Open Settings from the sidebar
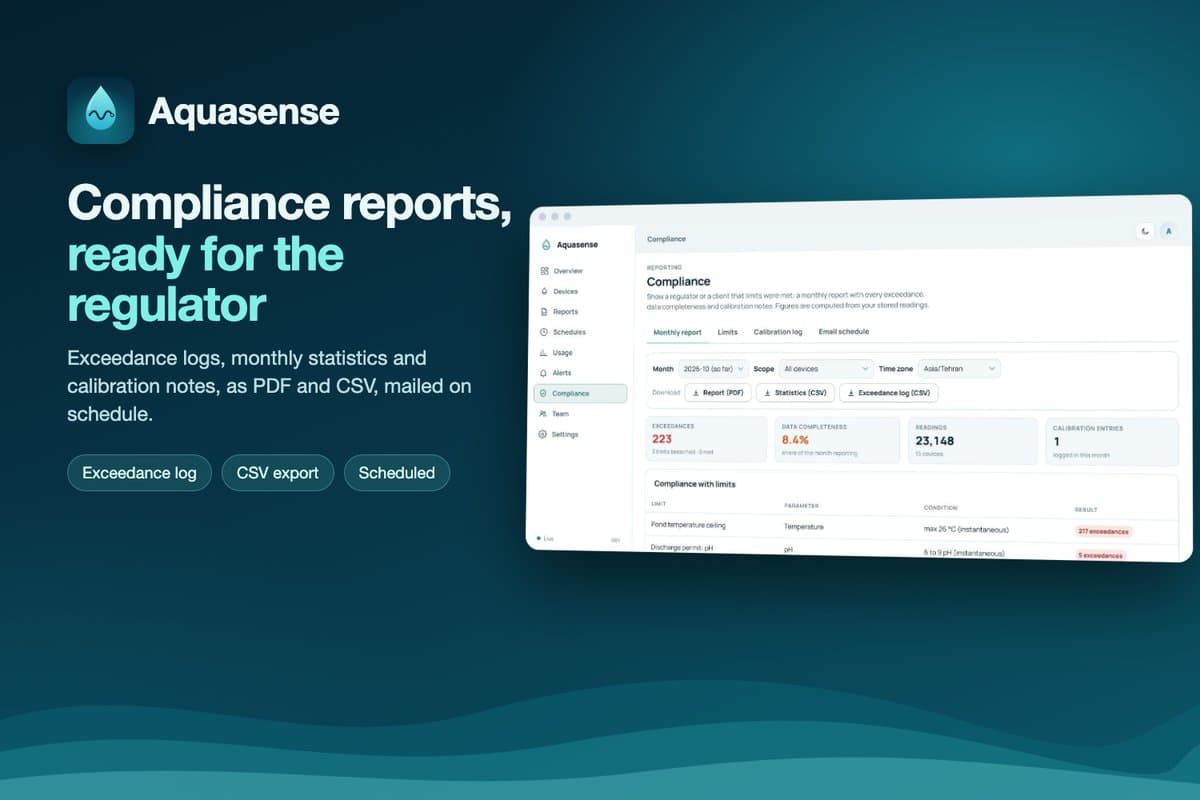The height and width of the screenshot is (800, 1200). click(559, 434)
